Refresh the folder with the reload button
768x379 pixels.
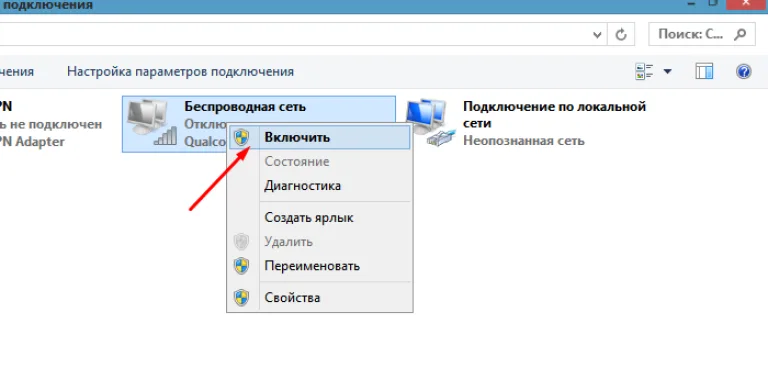coord(621,35)
